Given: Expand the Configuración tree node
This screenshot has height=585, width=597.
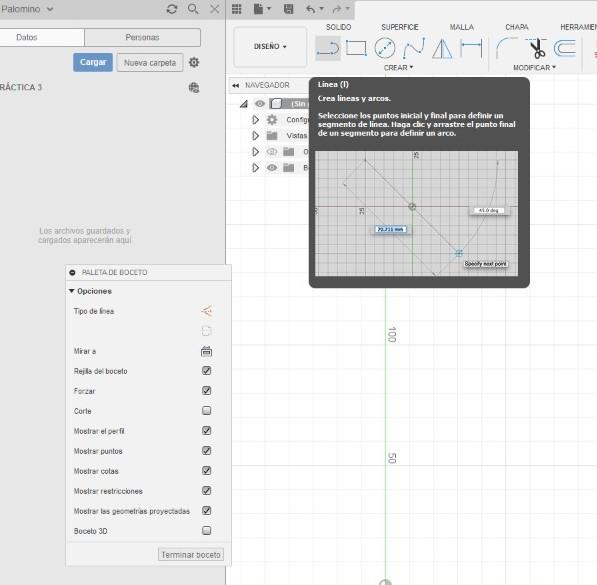Looking at the screenshot, I should [x=255, y=120].
